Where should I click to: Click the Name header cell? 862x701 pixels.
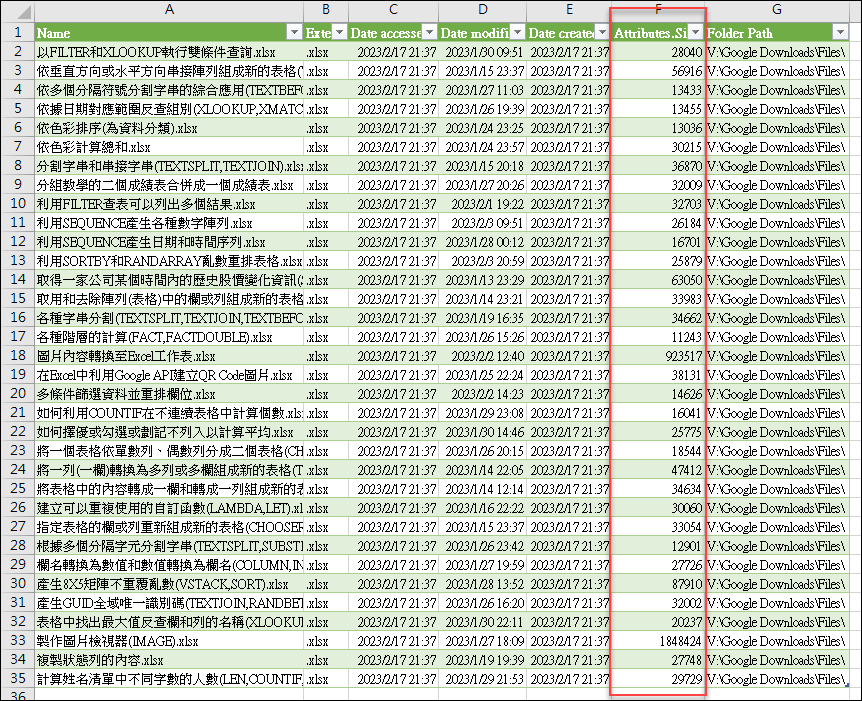tap(169, 32)
